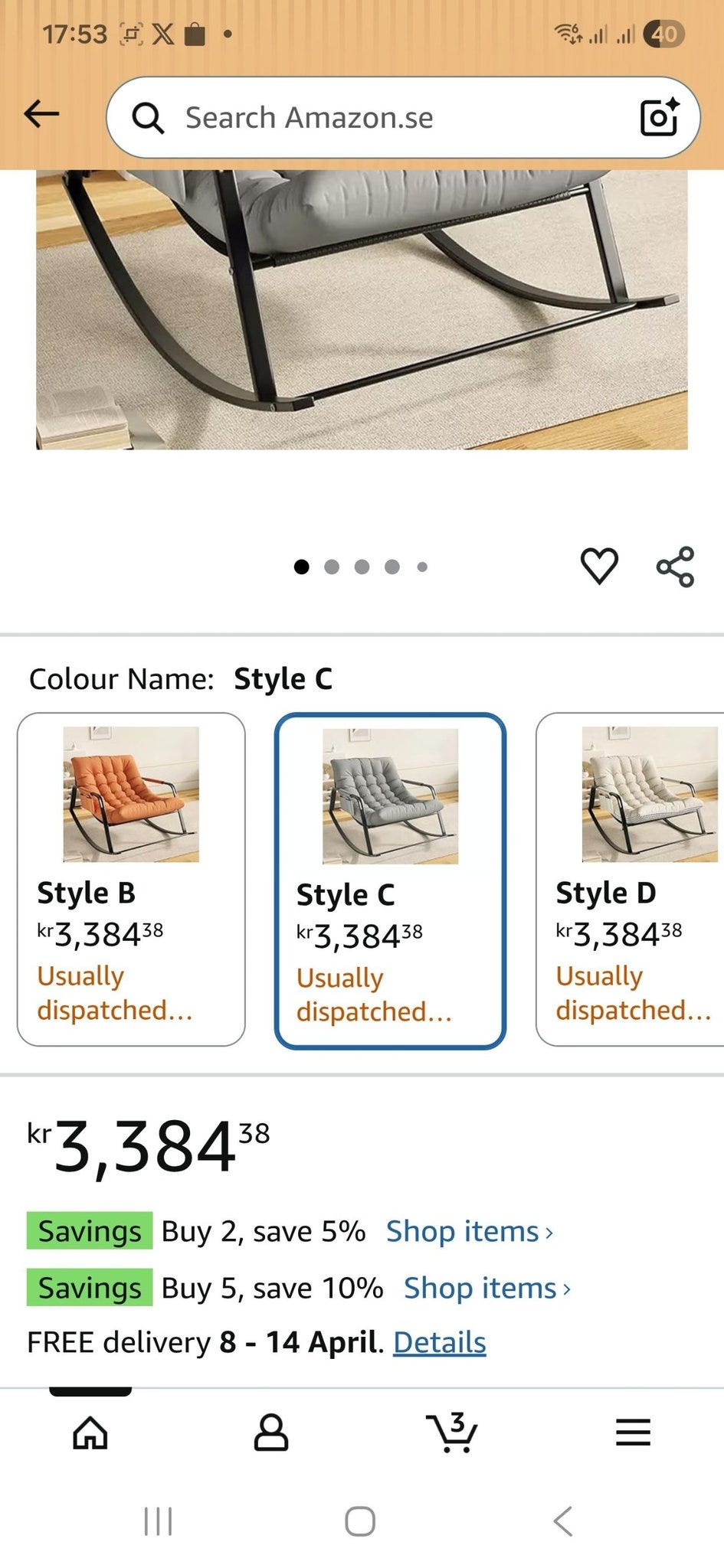Select Style B orange chair option

[131, 879]
